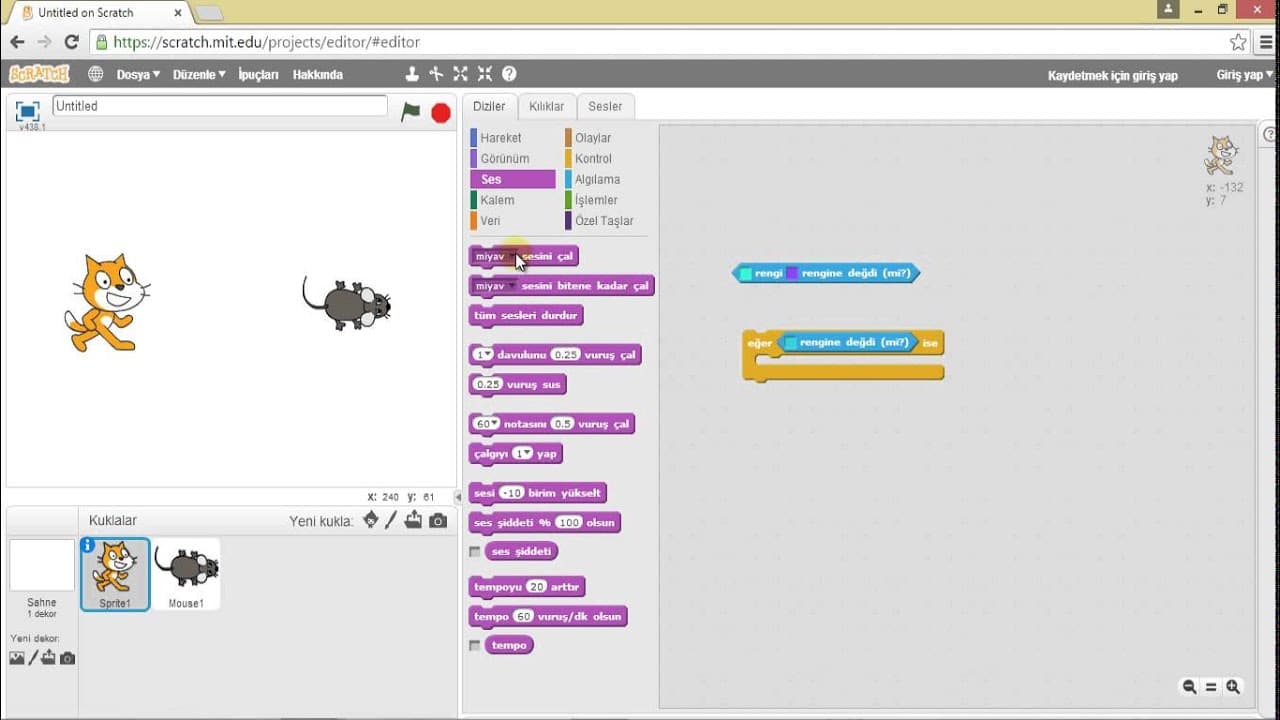This screenshot has height=720, width=1280.
Task: Click the browser address bar
Action: (660, 42)
